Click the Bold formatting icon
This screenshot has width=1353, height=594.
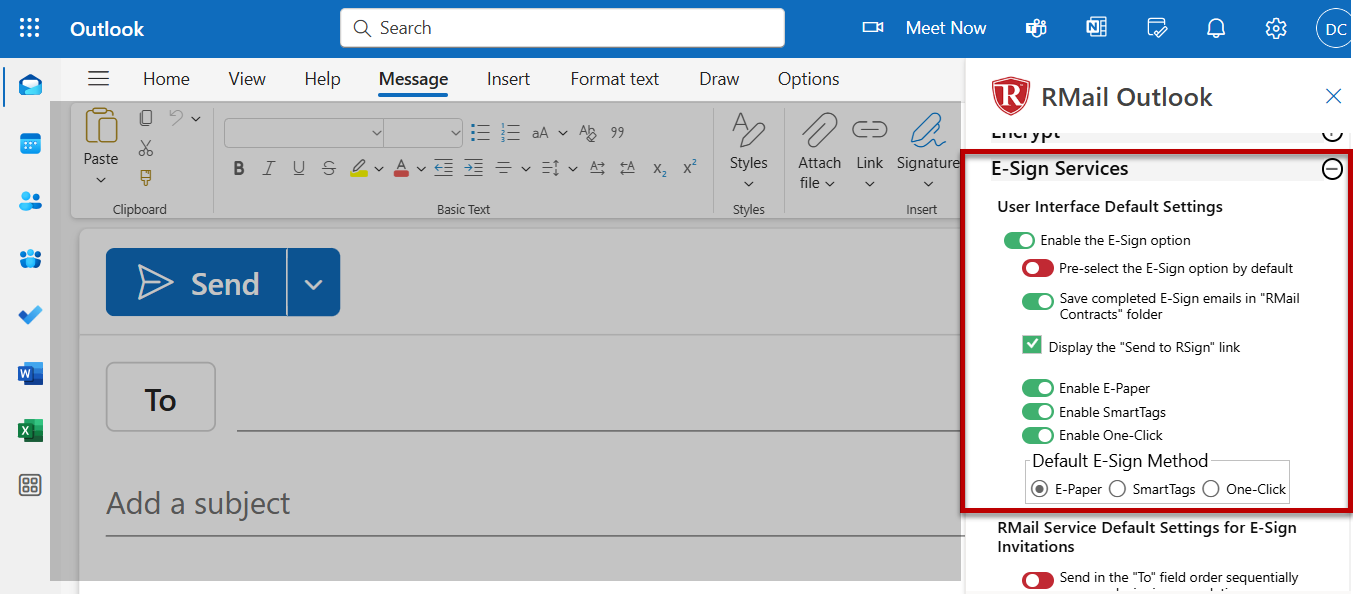pos(239,168)
